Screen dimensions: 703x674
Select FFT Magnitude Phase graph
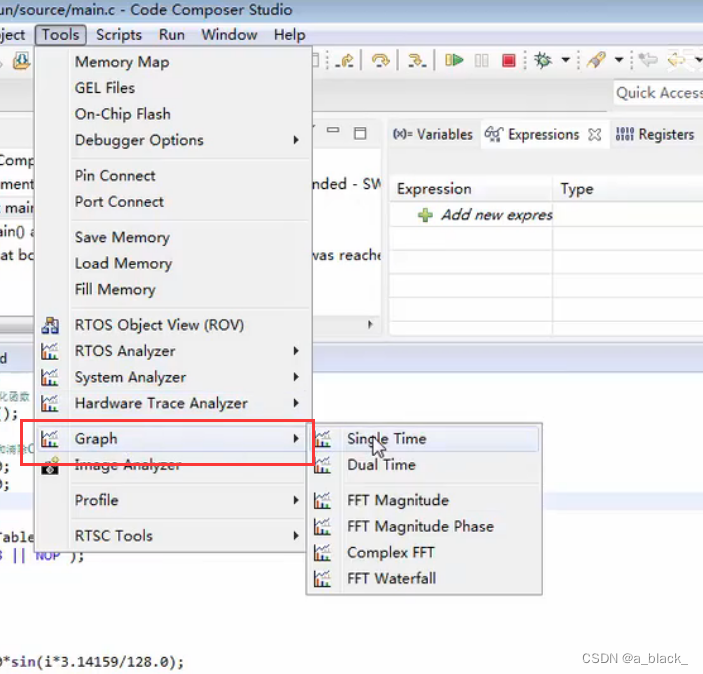pyautogui.click(x=421, y=526)
